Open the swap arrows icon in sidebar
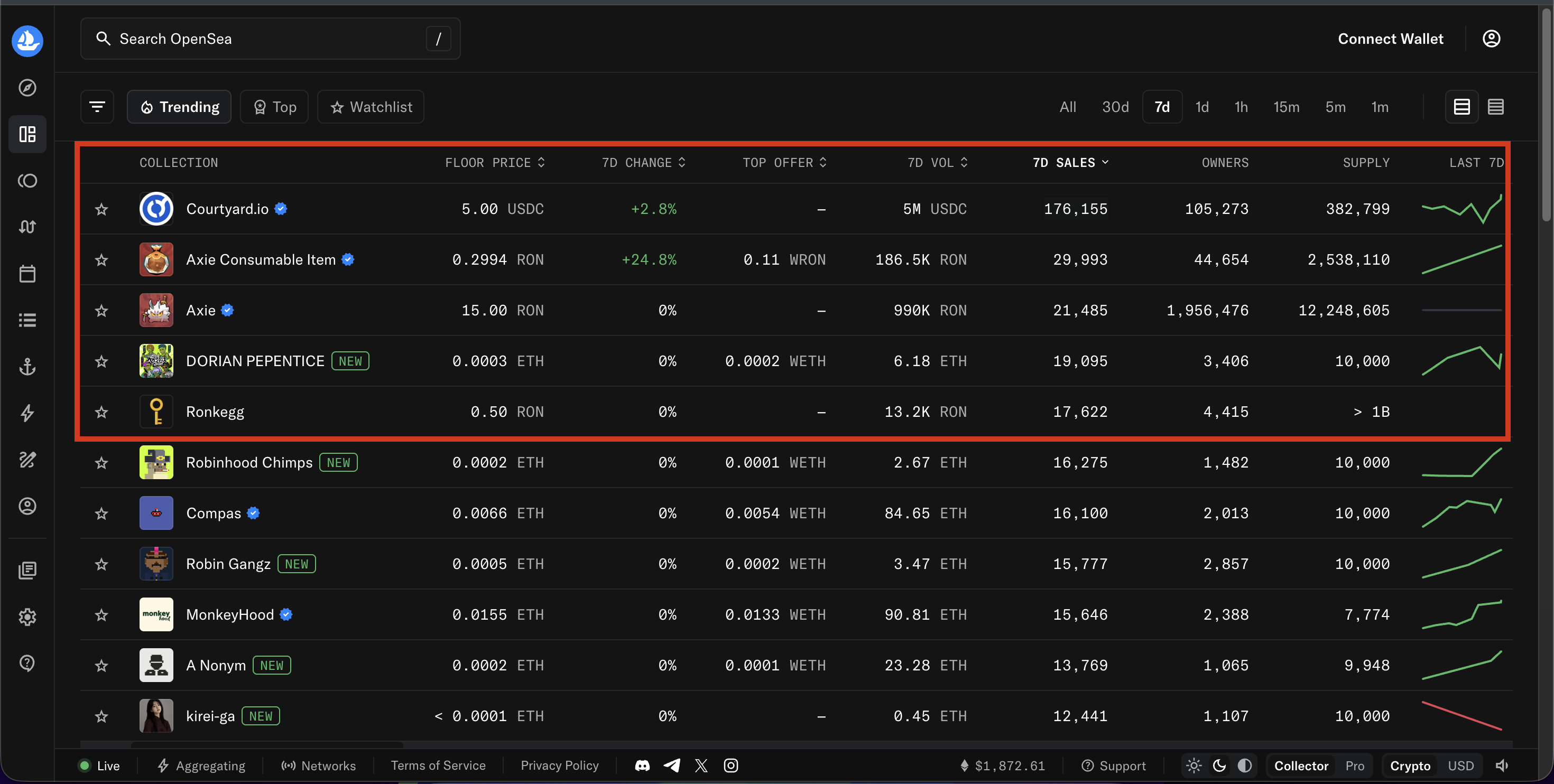1554x784 pixels. click(27, 227)
